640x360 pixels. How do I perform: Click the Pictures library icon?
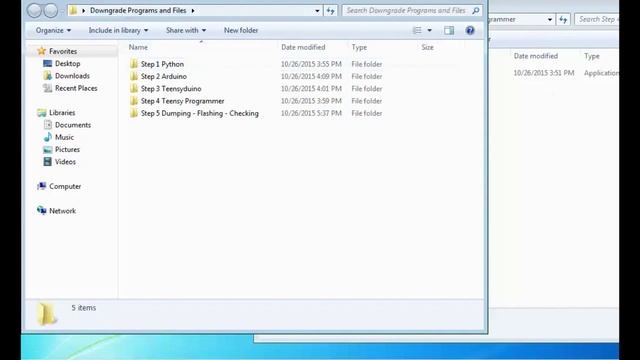pyautogui.click(x=48, y=149)
